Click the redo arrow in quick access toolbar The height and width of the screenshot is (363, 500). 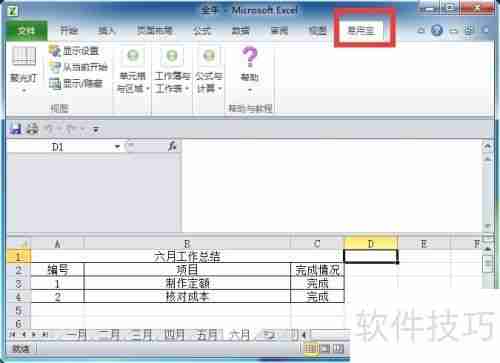tap(71, 129)
